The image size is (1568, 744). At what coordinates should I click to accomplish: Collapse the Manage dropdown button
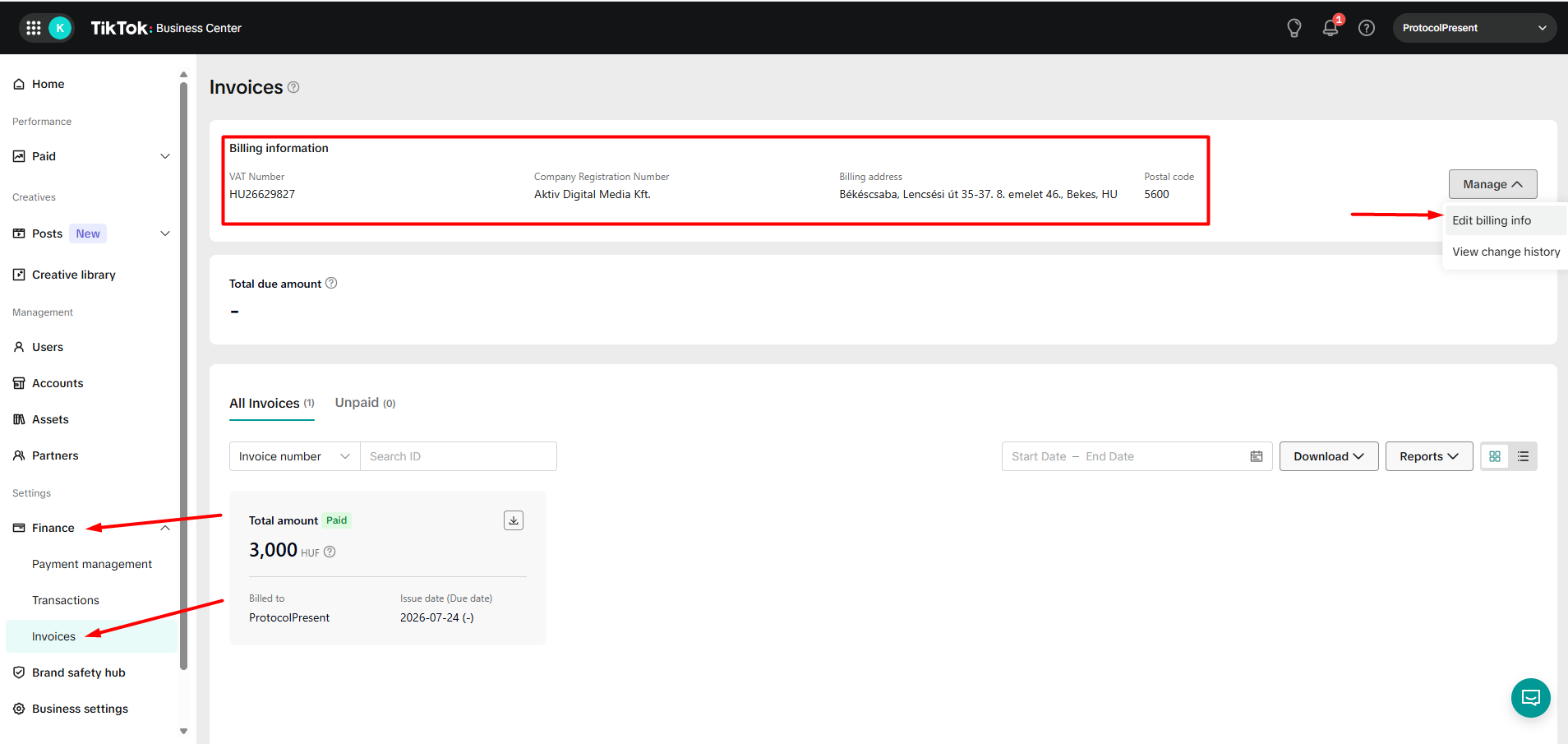(x=1492, y=184)
